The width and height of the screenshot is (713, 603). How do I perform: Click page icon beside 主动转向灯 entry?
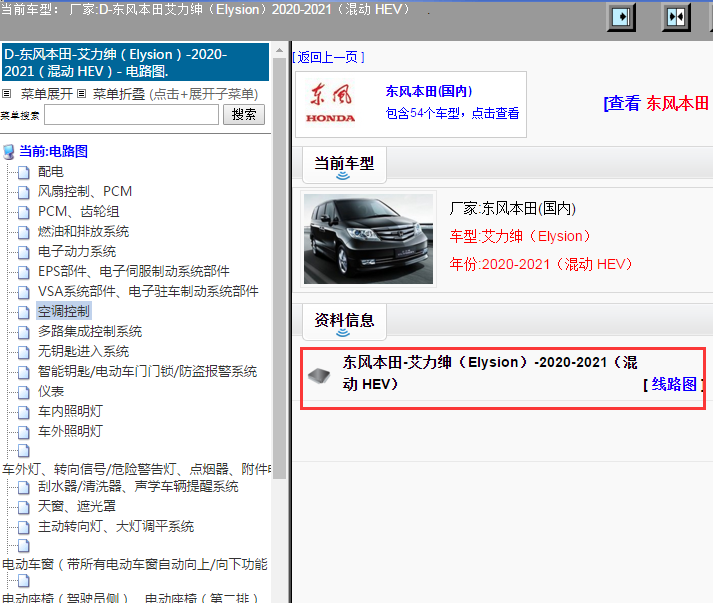click(x=24, y=527)
